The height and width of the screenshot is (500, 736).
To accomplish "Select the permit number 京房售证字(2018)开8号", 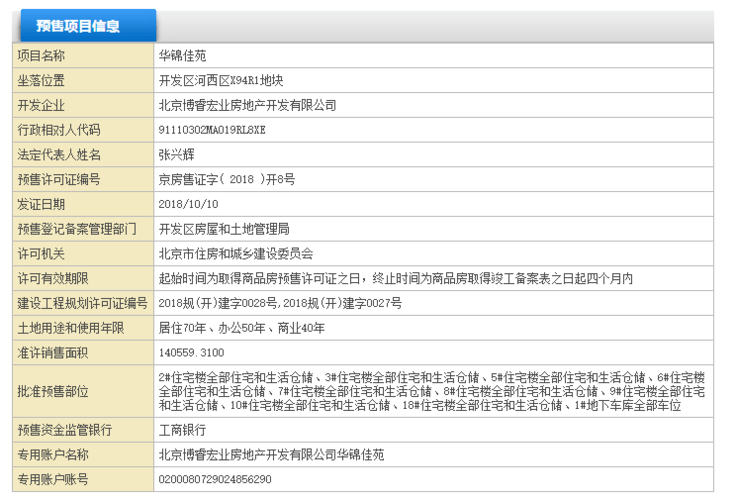I will (x=227, y=180).
